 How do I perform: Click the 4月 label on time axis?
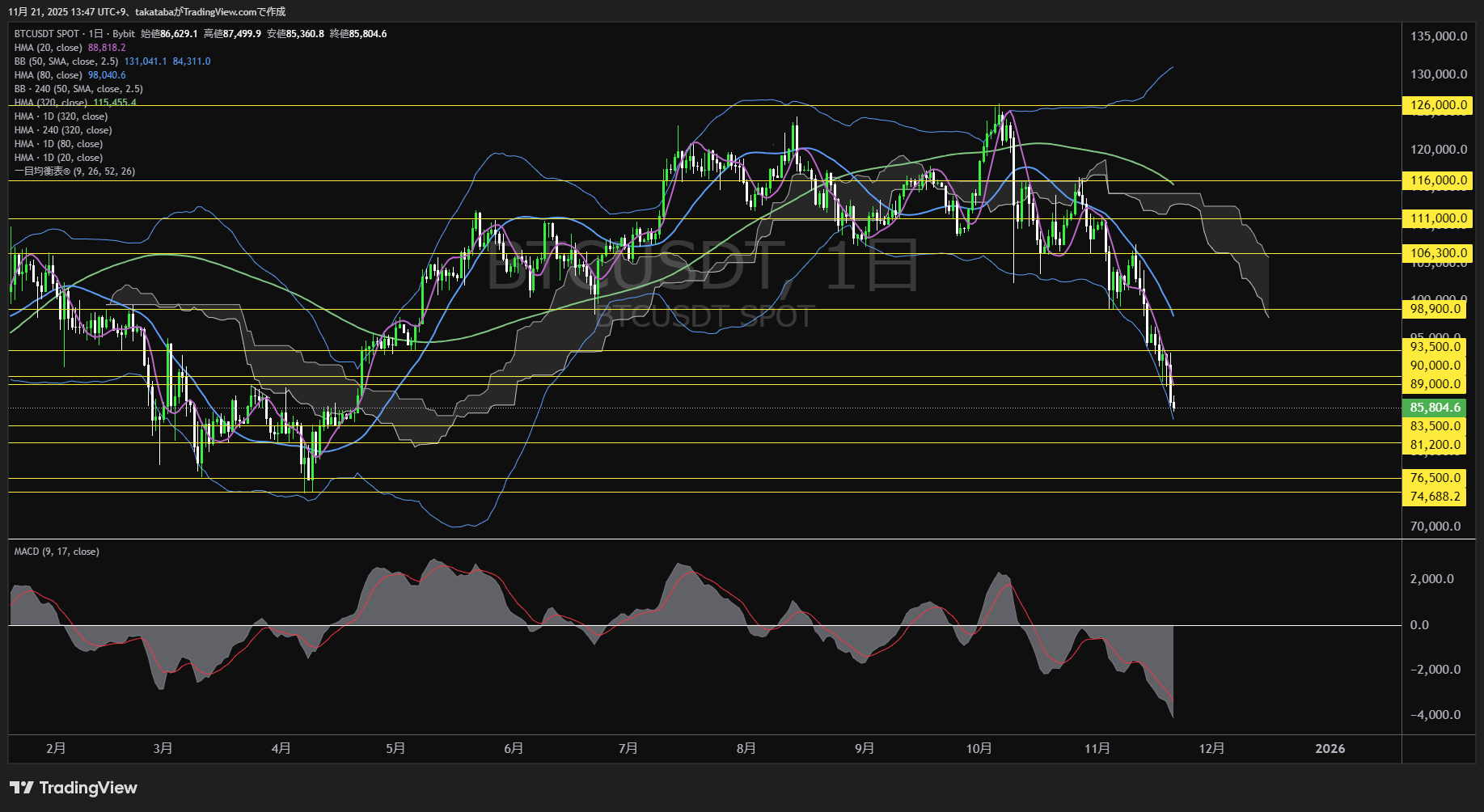coord(281,748)
